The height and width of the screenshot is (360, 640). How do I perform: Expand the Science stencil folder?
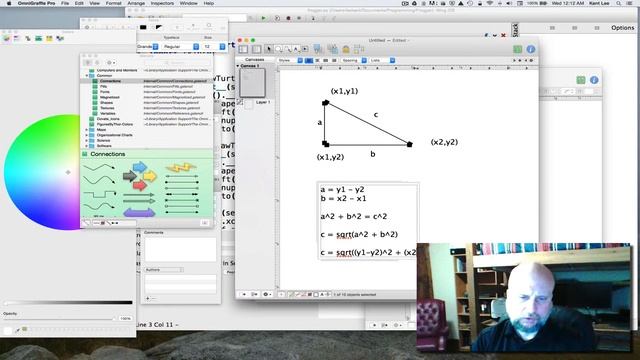[87, 140]
